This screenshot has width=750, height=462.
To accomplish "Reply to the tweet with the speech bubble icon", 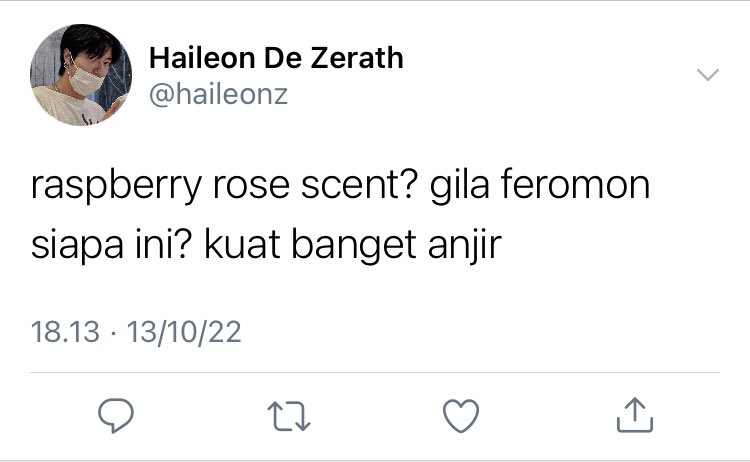I will [x=116, y=415].
